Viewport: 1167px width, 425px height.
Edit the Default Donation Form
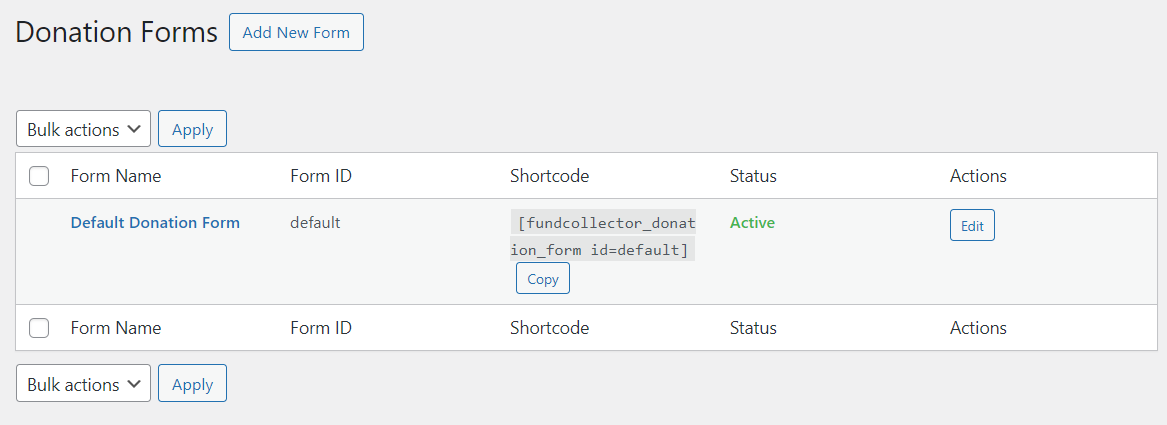click(x=972, y=225)
